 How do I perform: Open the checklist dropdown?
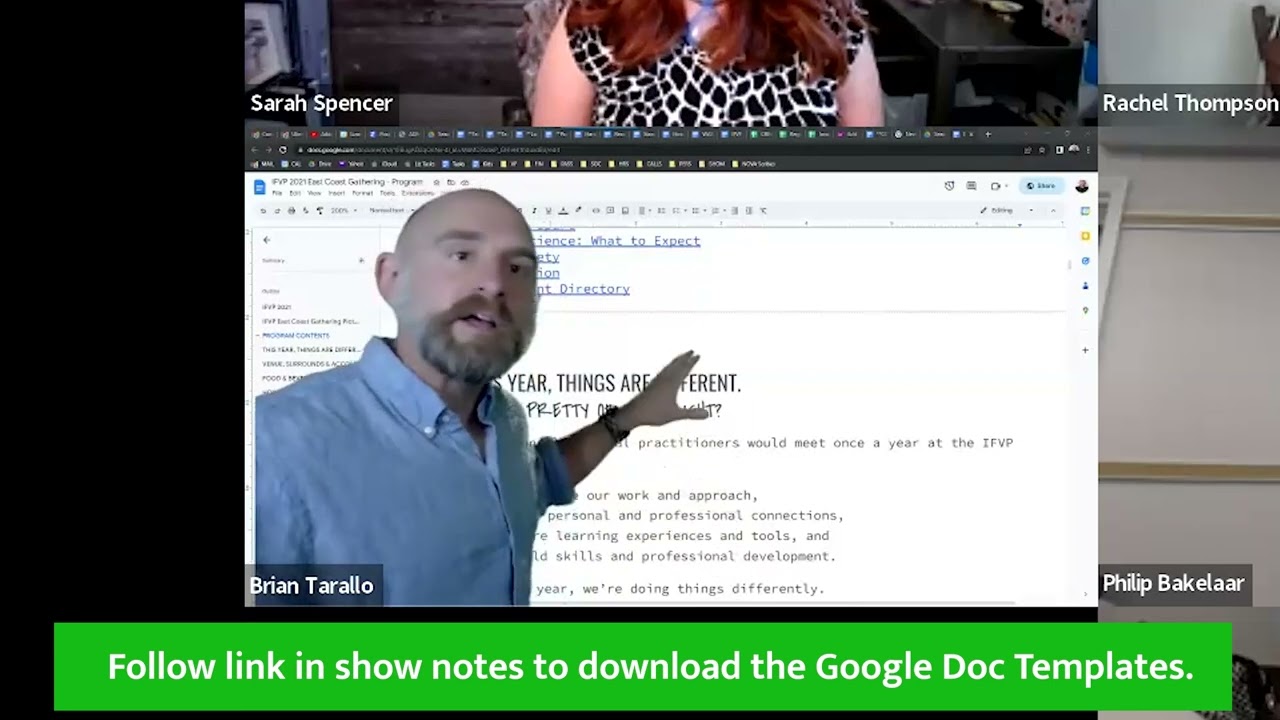tap(679, 210)
